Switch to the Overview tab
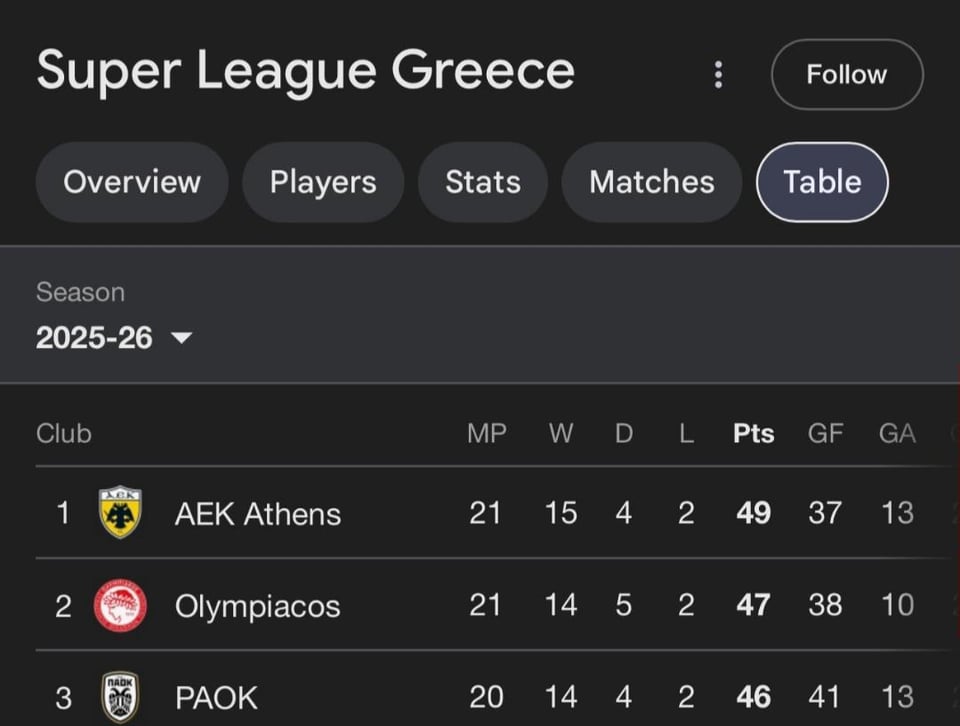 tap(132, 182)
